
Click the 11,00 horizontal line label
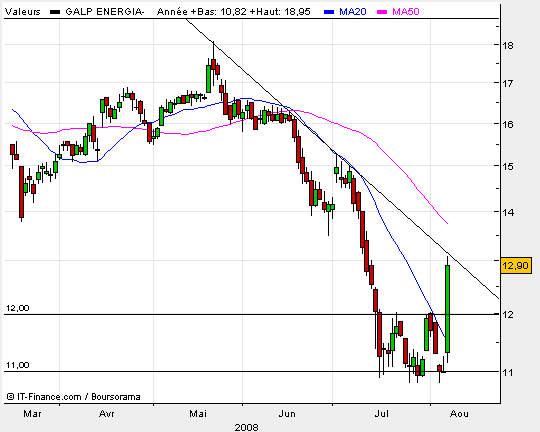(18, 365)
